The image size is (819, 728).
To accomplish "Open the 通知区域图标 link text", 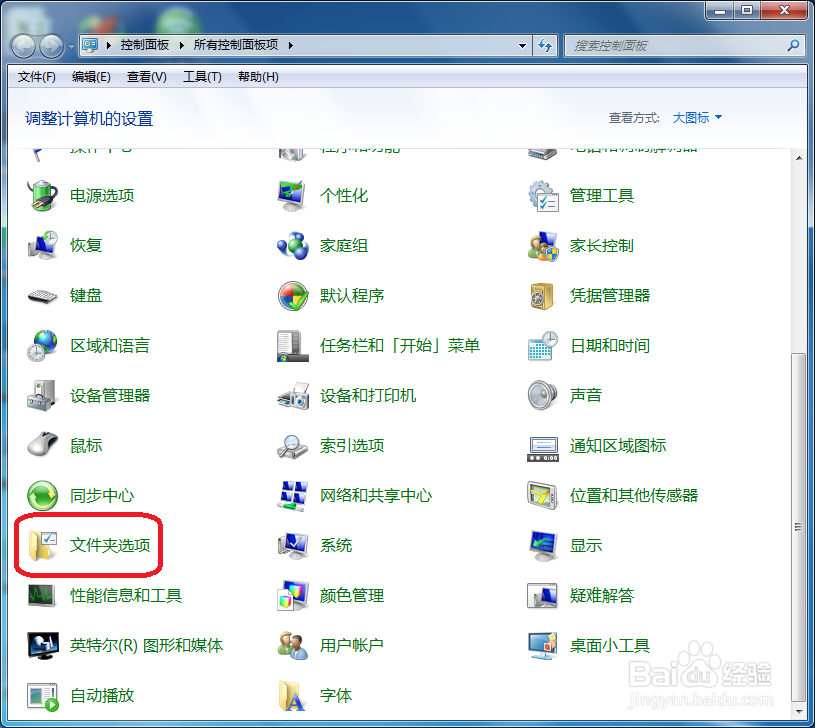I will (617, 445).
